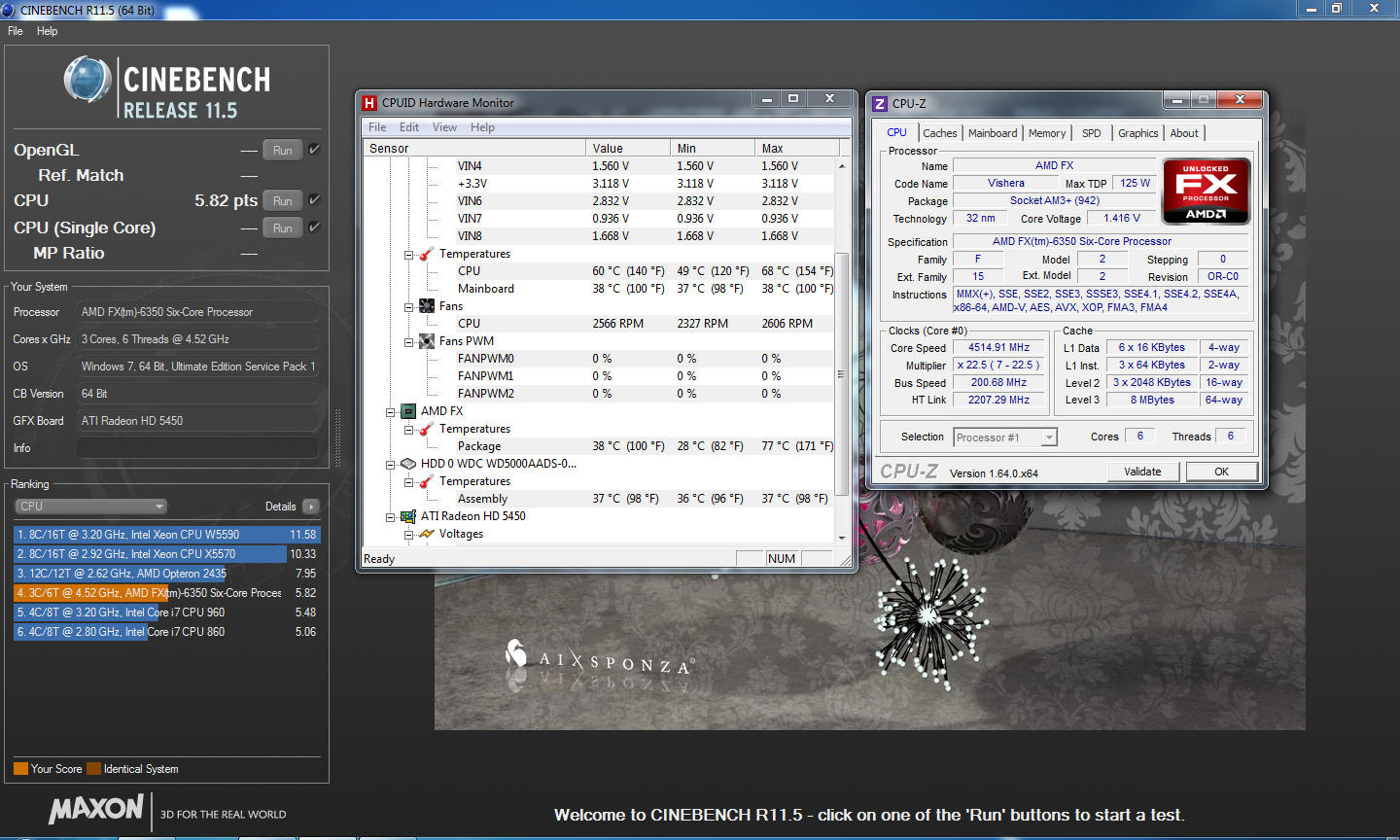Click the Validate button in CPU-Z
Viewport: 1400px width, 840px height.
click(x=1142, y=472)
